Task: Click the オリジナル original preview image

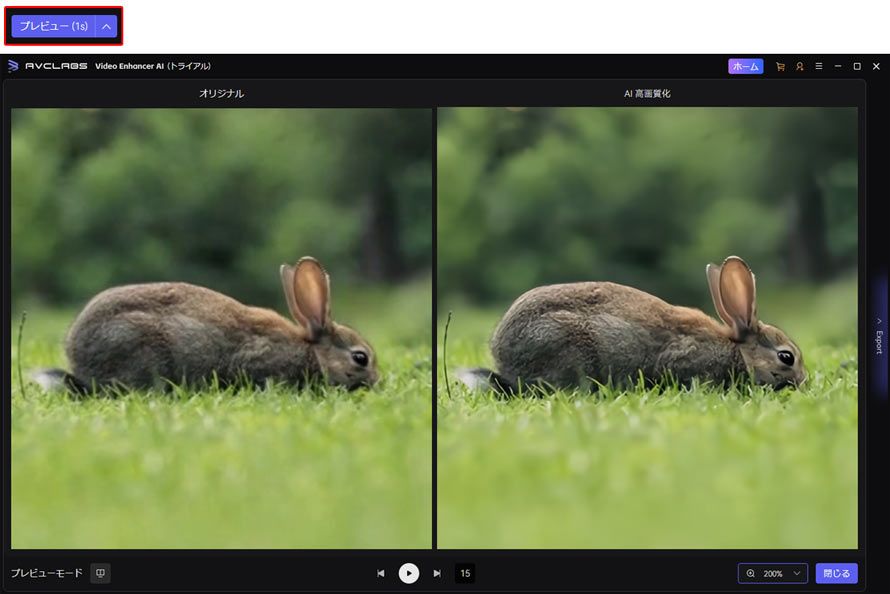Action: click(x=221, y=328)
